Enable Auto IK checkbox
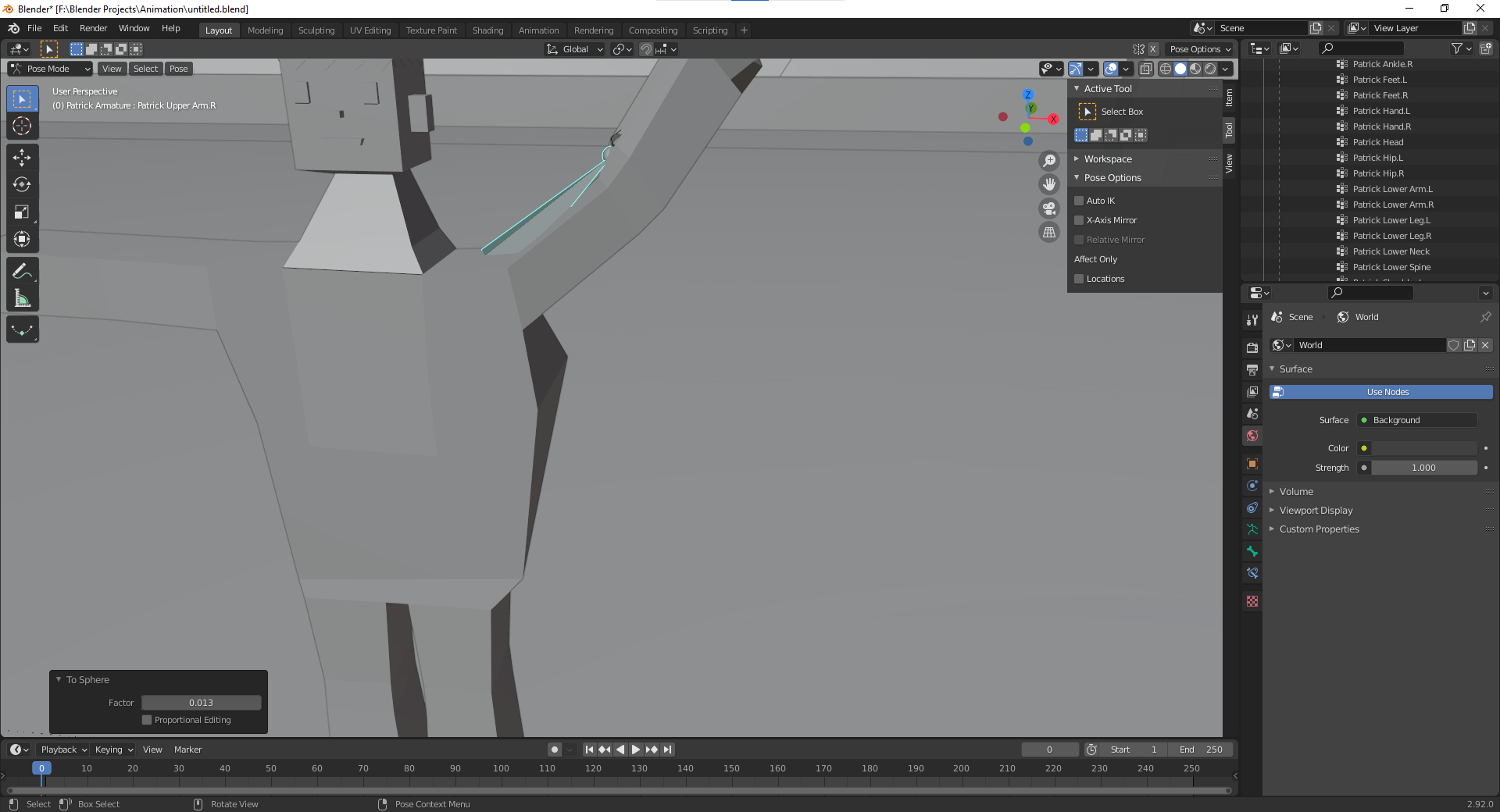Image resolution: width=1500 pixels, height=812 pixels. [x=1079, y=201]
